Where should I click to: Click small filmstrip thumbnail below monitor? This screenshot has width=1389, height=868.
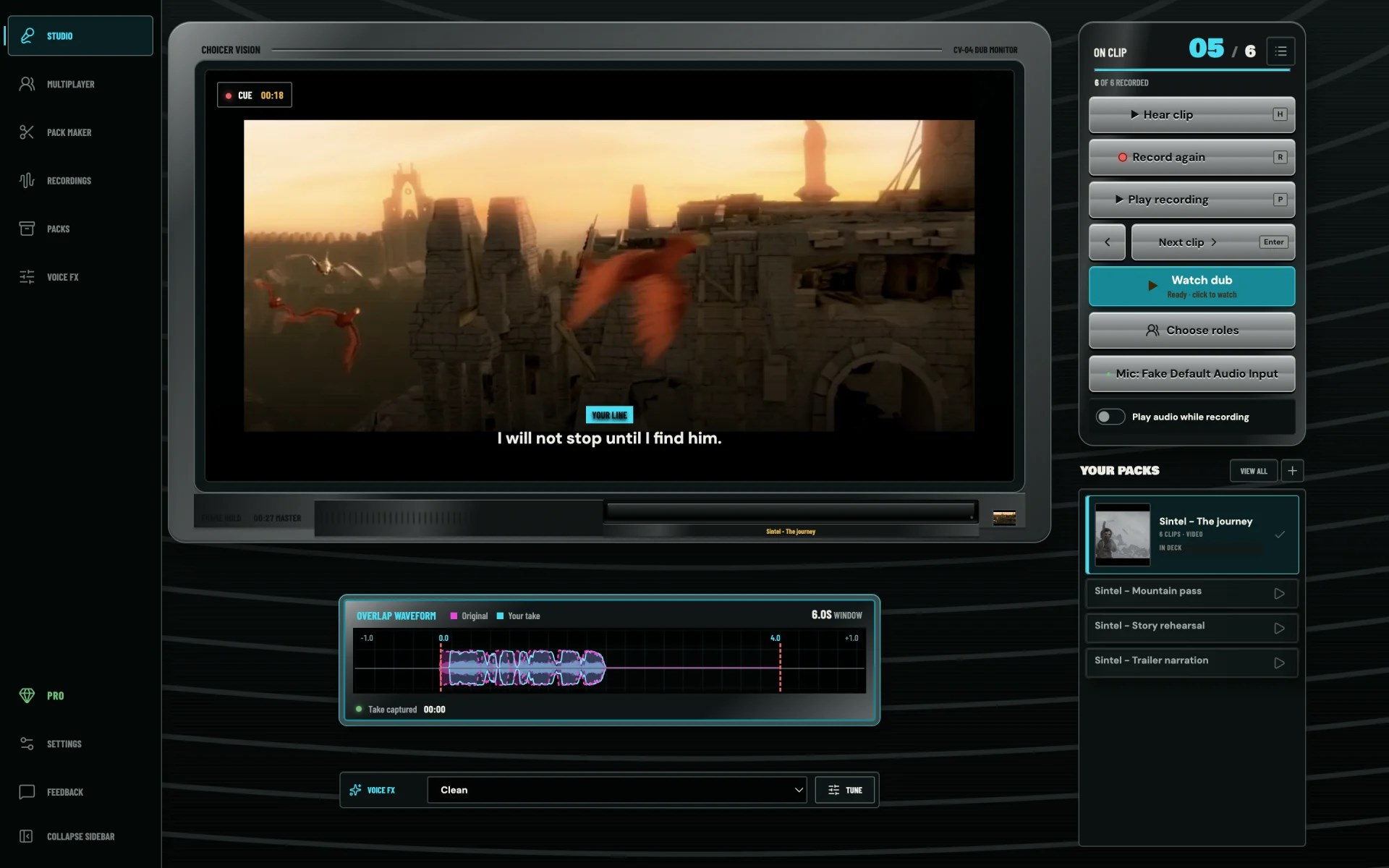[x=1004, y=518]
